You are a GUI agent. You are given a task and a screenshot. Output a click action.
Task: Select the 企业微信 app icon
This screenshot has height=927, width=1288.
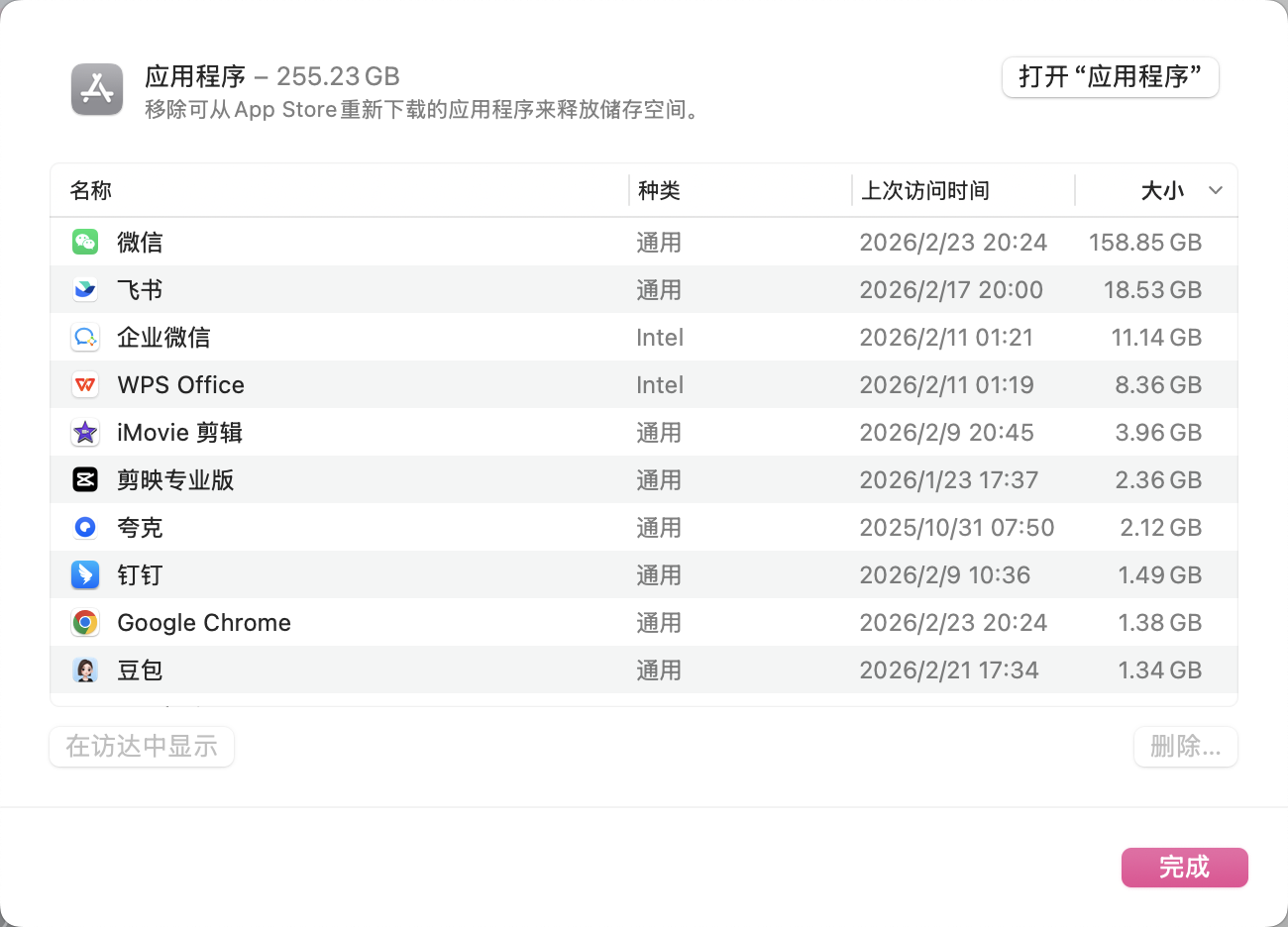coord(85,338)
